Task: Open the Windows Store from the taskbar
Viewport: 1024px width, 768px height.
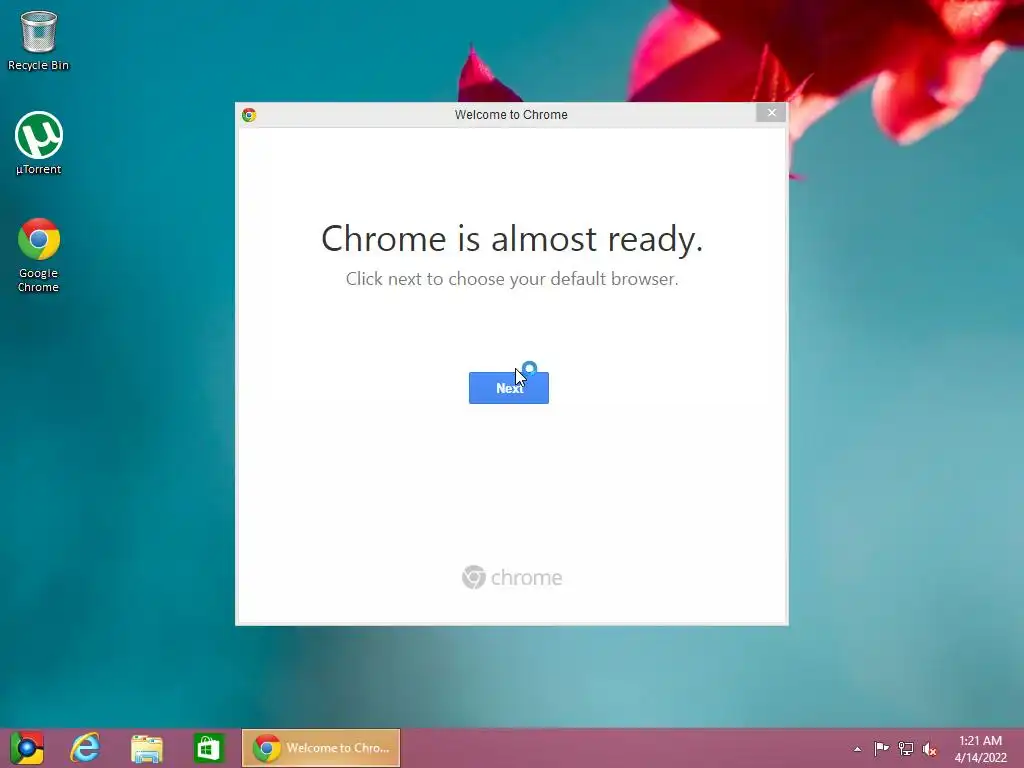Action: click(208, 748)
